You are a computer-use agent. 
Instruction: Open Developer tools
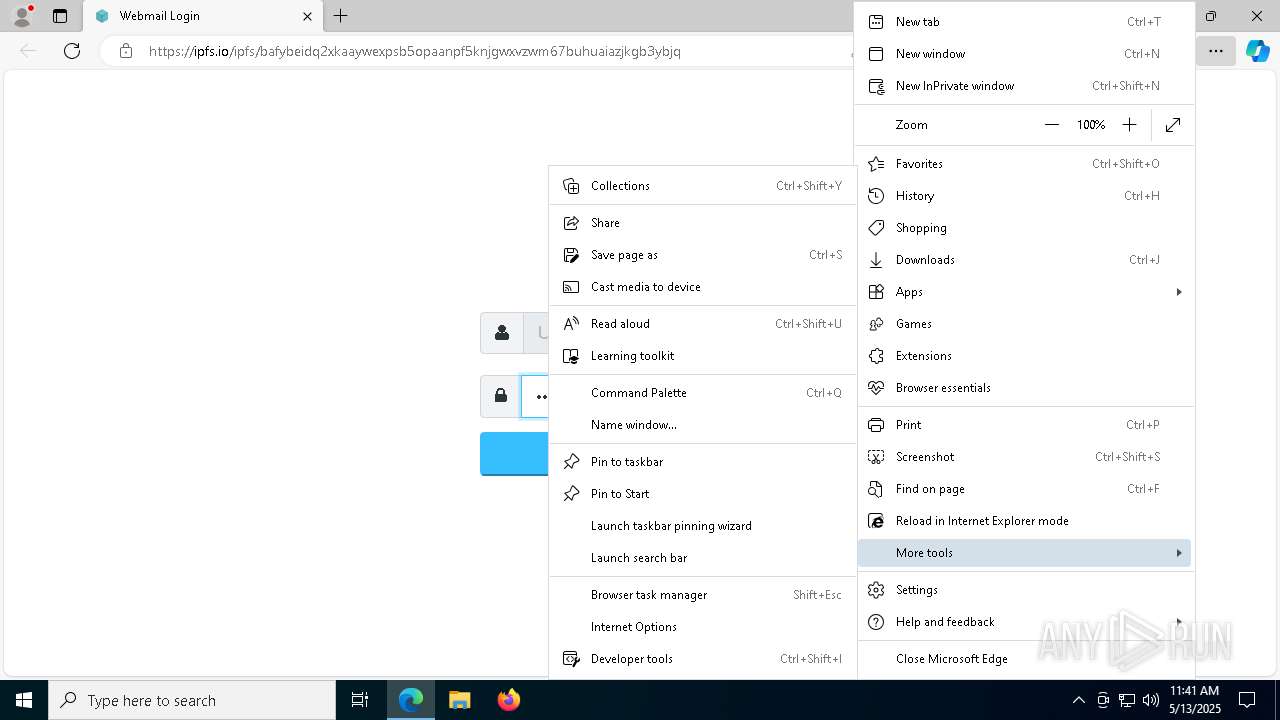[x=702, y=658]
